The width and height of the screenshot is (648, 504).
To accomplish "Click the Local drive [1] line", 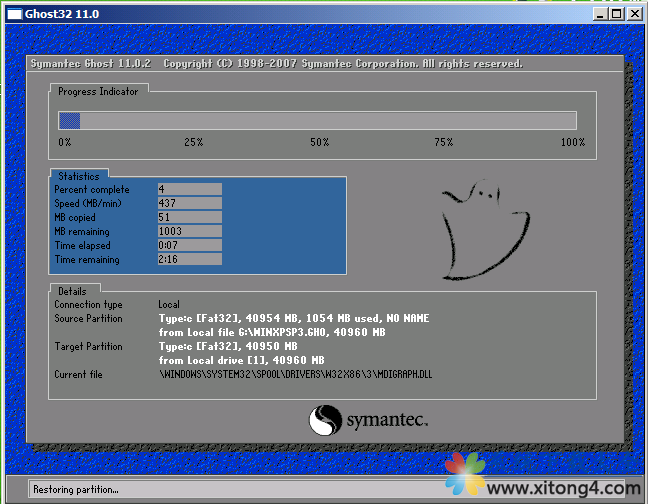I will click(x=241, y=361).
